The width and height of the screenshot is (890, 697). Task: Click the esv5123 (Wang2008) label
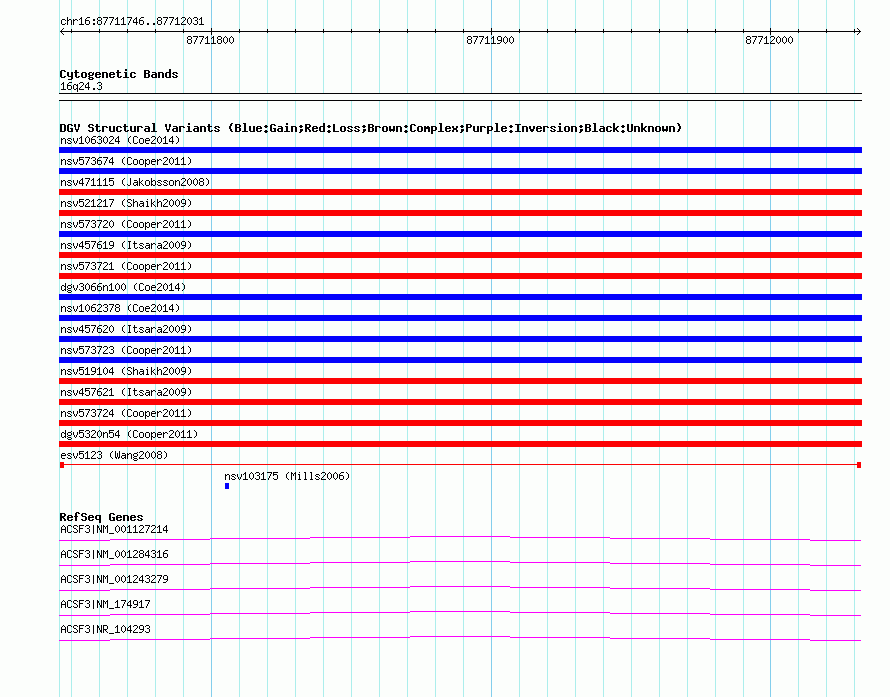[x=114, y=455]
